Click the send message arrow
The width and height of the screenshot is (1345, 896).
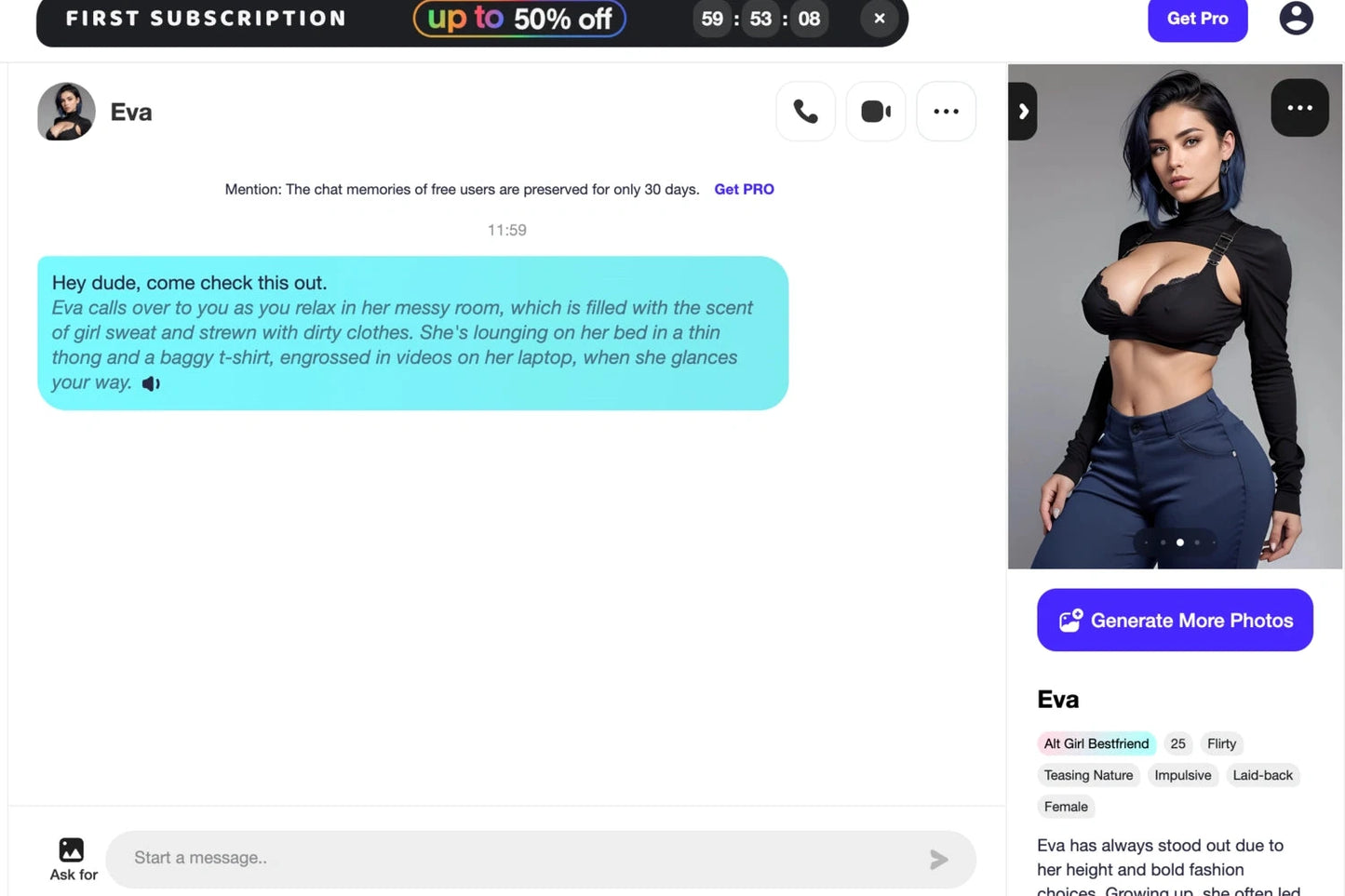coord(938,860)
